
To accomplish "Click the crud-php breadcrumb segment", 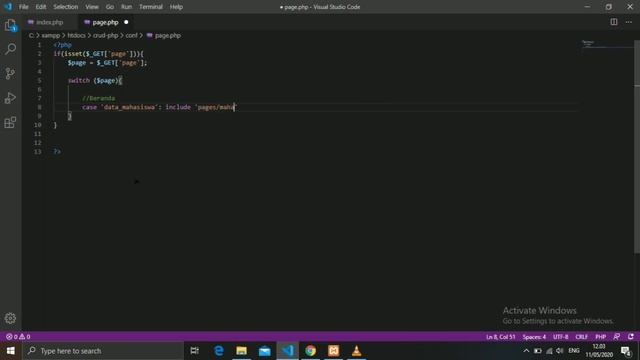I will [x=105, y=36].
